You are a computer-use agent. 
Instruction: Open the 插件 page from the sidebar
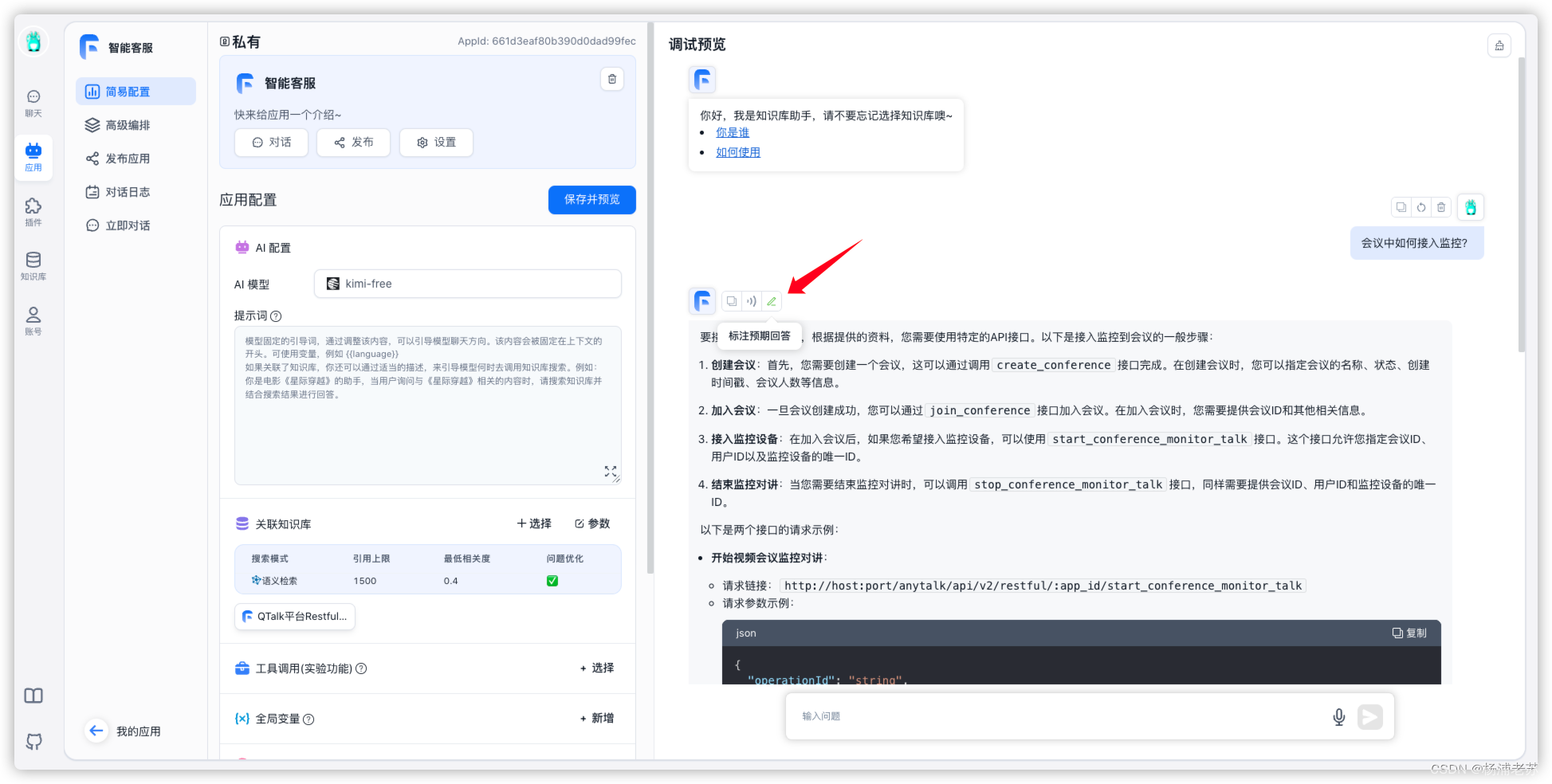click(33, 211)
